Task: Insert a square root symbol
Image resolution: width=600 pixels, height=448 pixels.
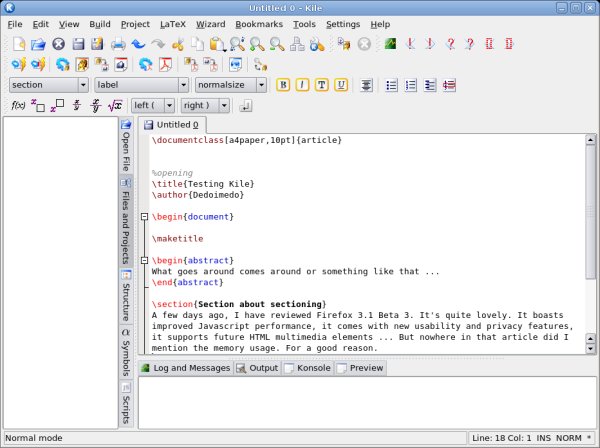Action: 115,105
